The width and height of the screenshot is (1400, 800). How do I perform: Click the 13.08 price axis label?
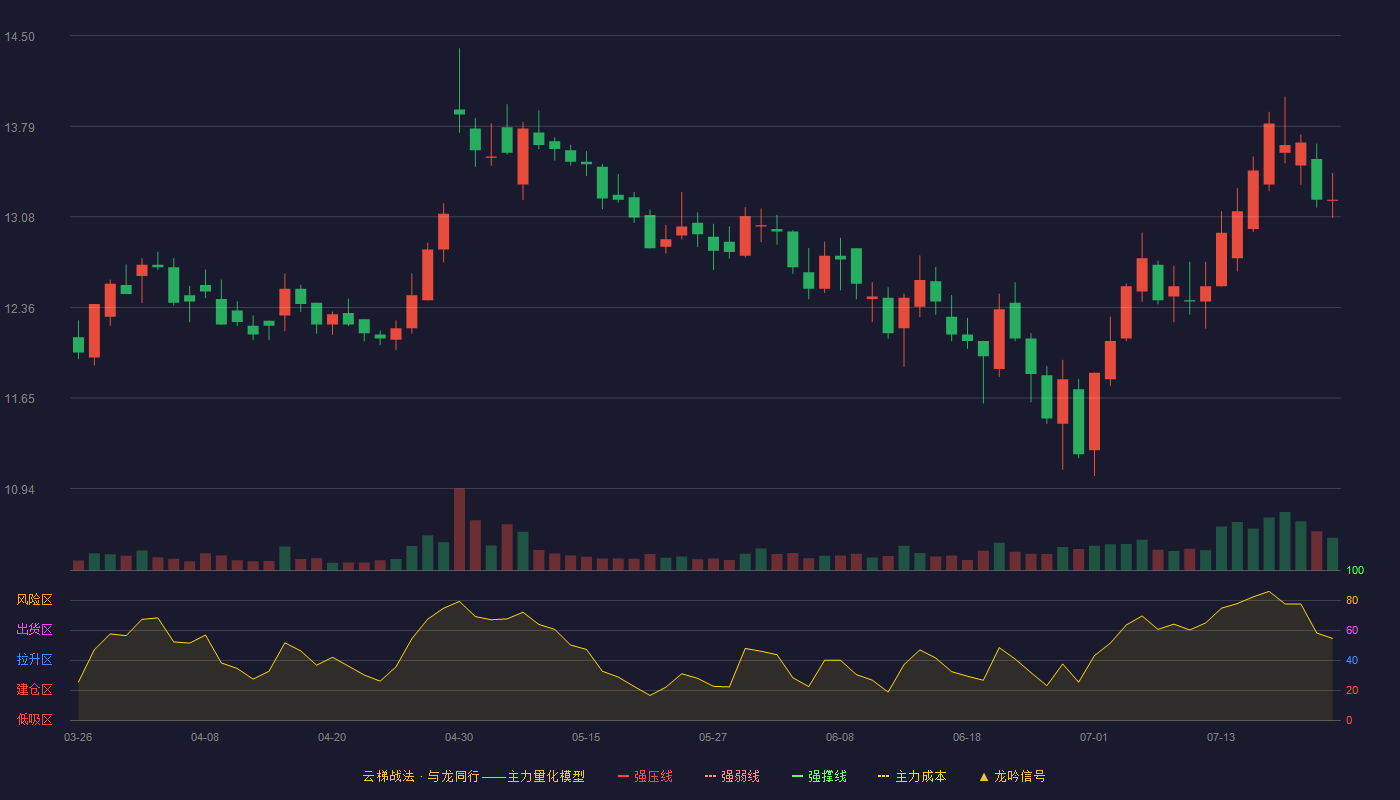coord(19,218)
